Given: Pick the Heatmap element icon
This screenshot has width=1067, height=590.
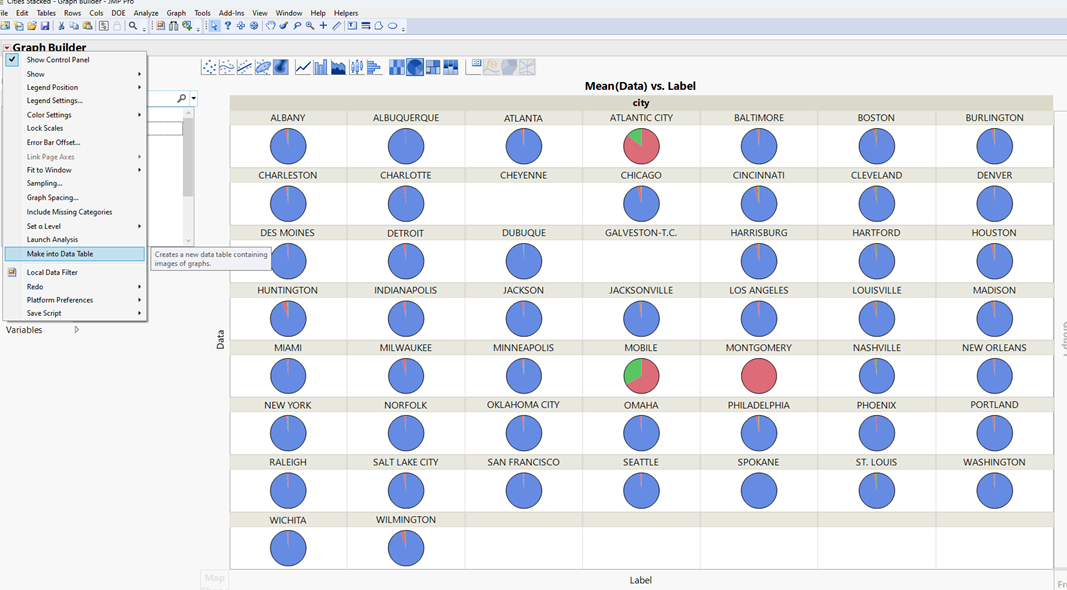Looking at the screenshot, I should (395, 66).
